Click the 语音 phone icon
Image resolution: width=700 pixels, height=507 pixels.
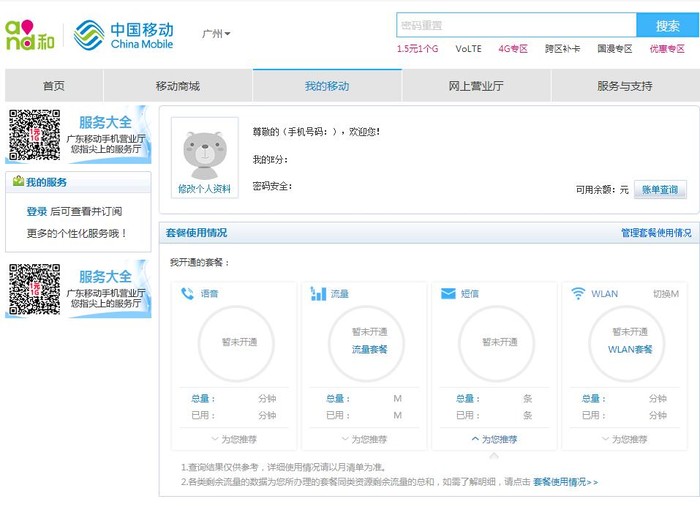[x=187, y=293]
